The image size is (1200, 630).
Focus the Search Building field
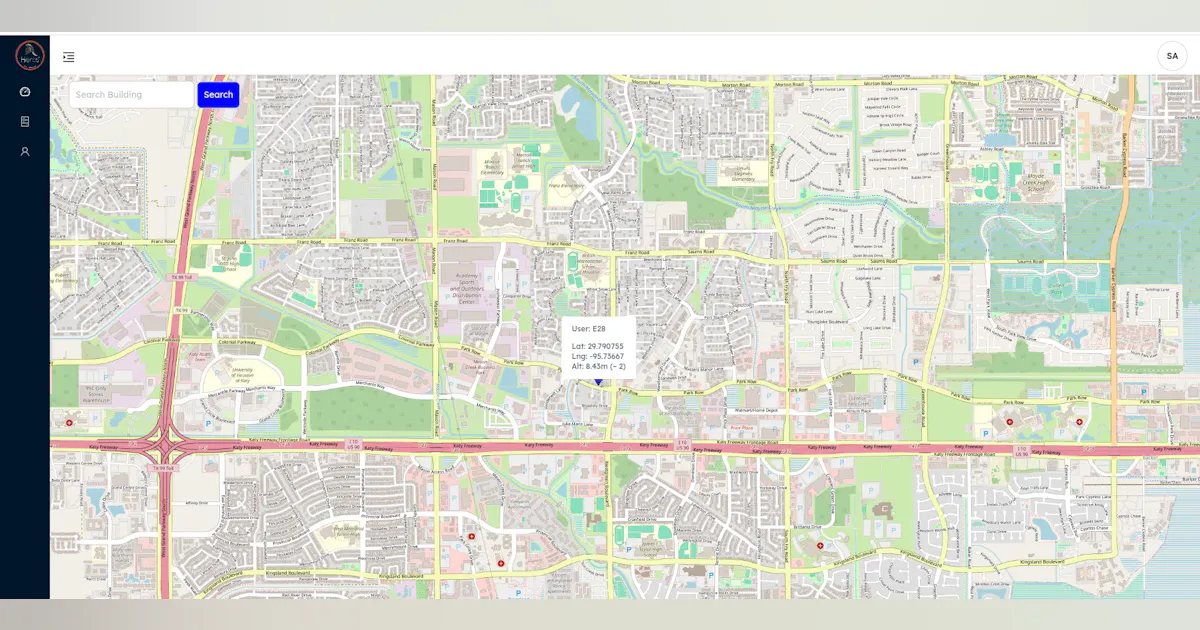click(131, 95)
